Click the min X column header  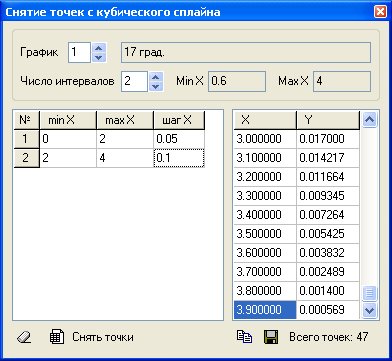coord(68,120)
